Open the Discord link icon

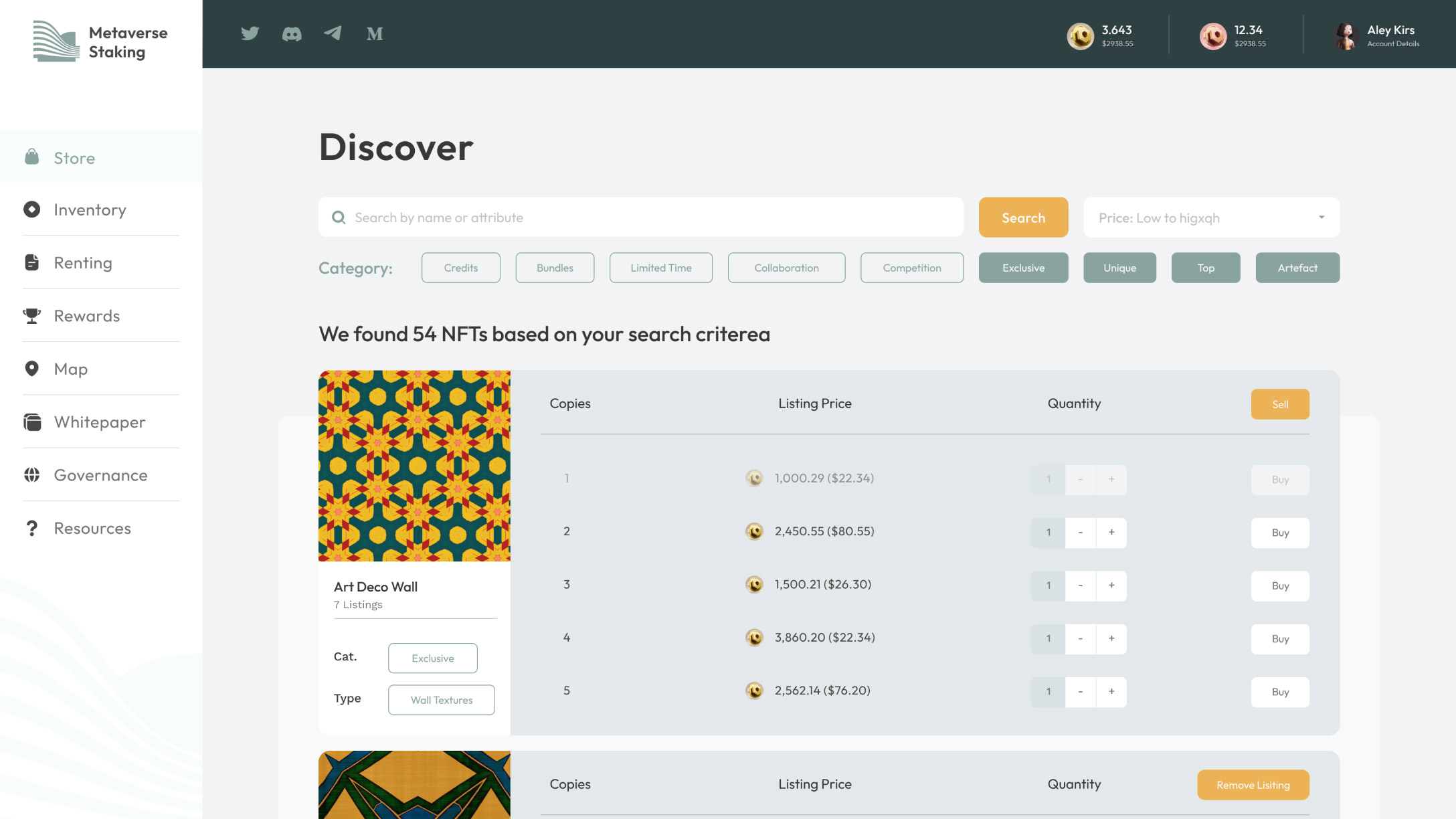pos(292,33)
